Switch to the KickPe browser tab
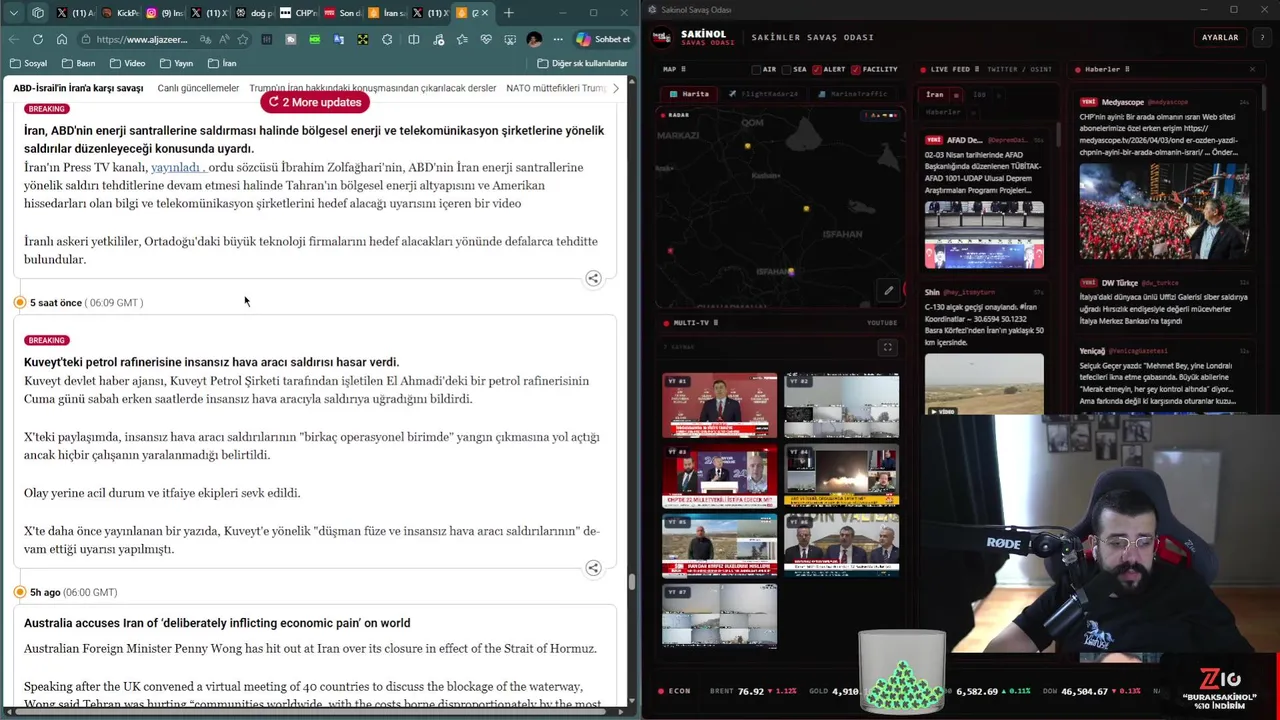 [x=122, y=13]
